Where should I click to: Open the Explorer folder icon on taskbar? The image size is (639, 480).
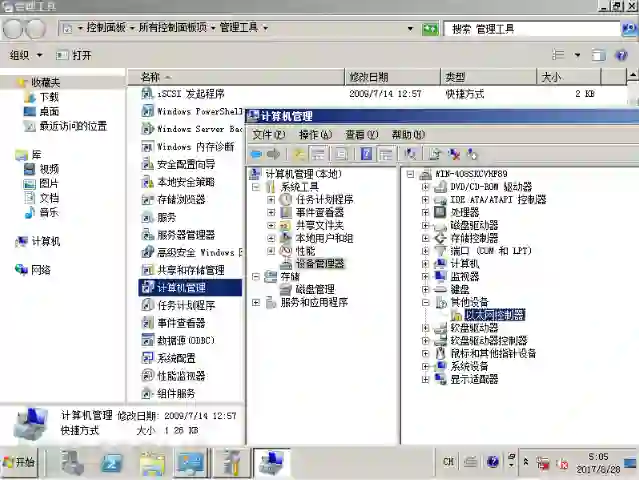pos(152,463)
